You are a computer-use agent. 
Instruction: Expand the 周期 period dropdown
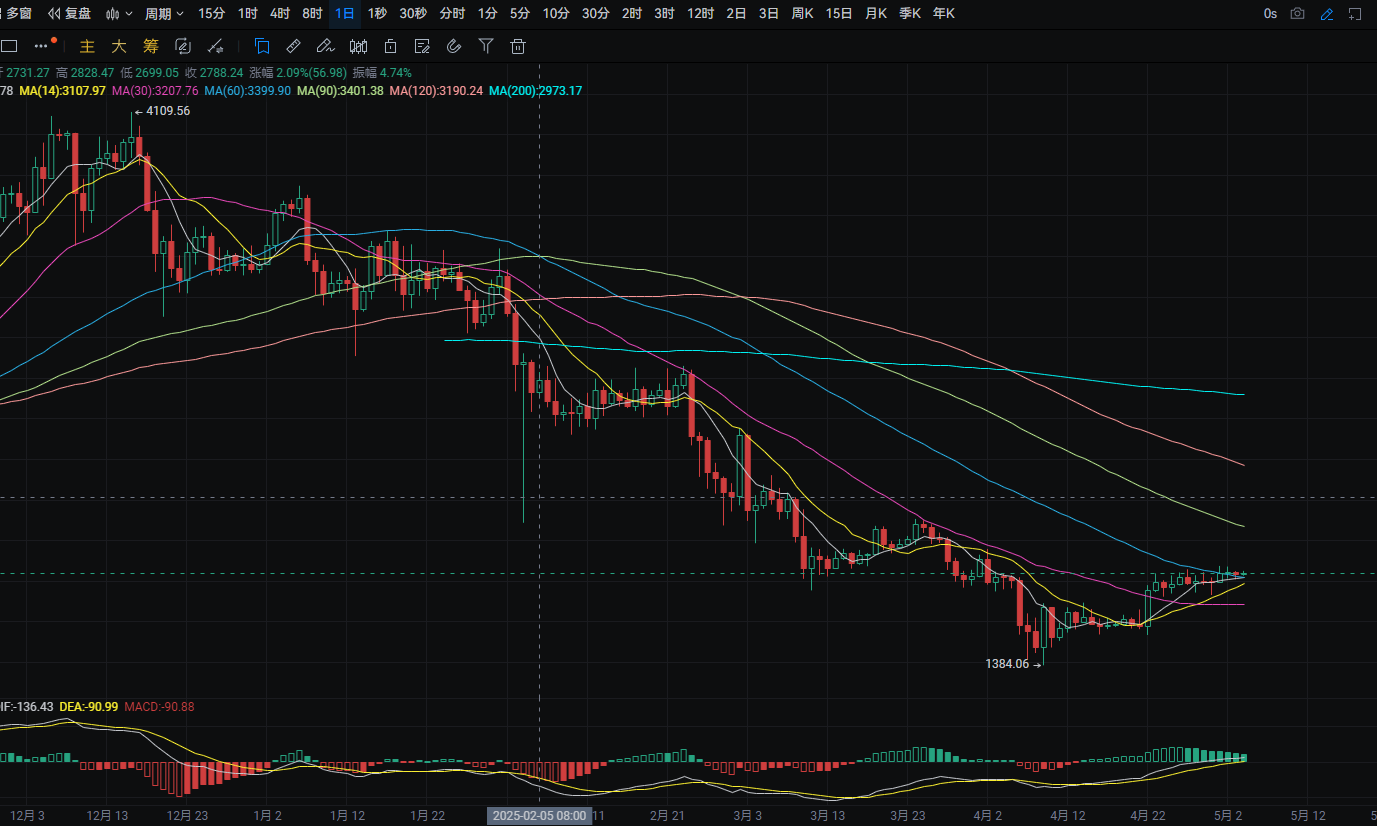[164, 14]
